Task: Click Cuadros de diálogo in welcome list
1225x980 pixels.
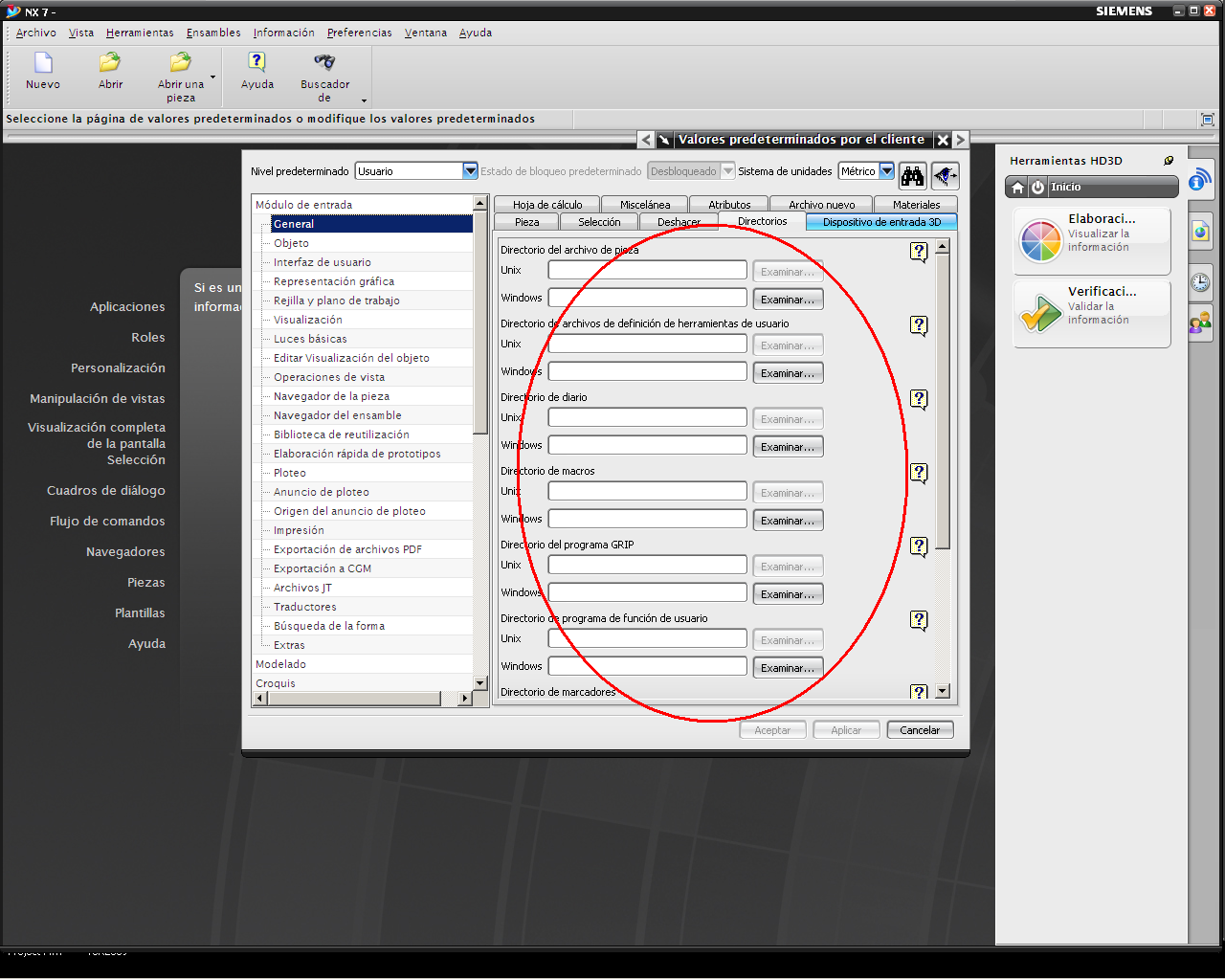Action: [106, 491]
